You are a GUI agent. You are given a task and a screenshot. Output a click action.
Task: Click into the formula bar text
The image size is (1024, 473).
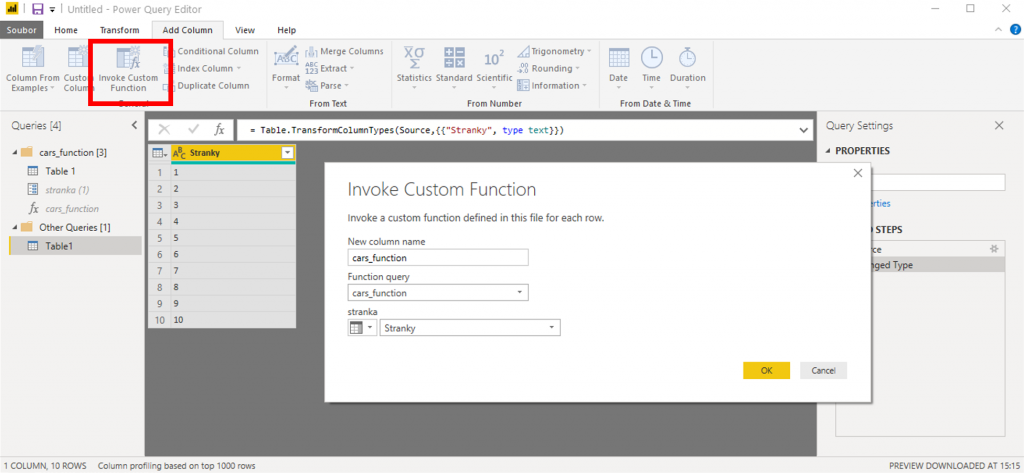click(407, 131)
